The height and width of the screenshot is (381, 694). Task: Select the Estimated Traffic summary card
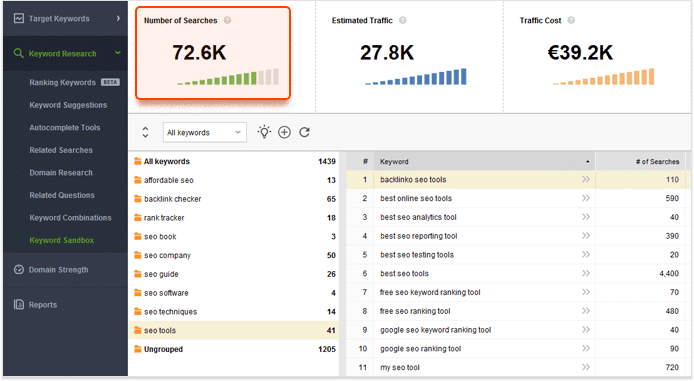point(409,57)
